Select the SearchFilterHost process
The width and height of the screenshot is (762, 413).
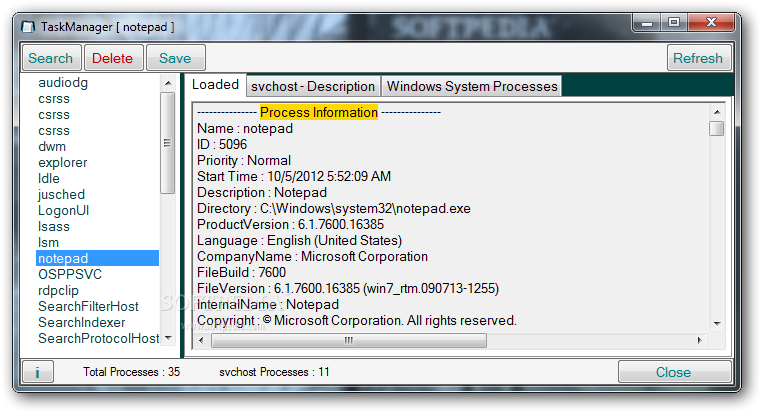click(88, 307)
